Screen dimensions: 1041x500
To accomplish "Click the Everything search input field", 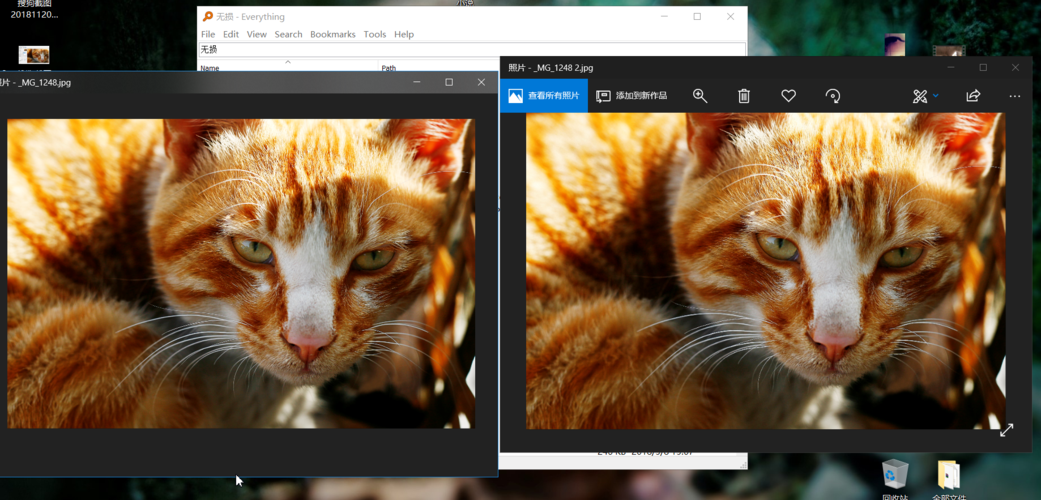I will pyautogui.click(x=470, y=49).
